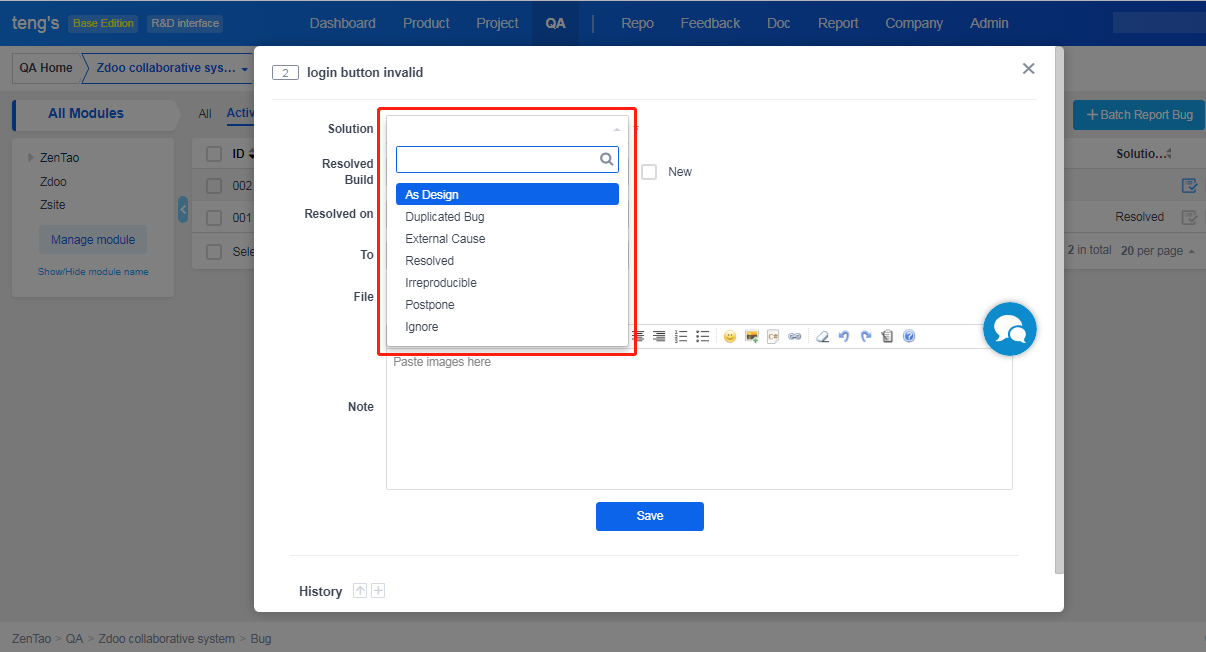Toggle the select-all checkbox in ID header
1206x652 pixels.
[x=214, y=154]
